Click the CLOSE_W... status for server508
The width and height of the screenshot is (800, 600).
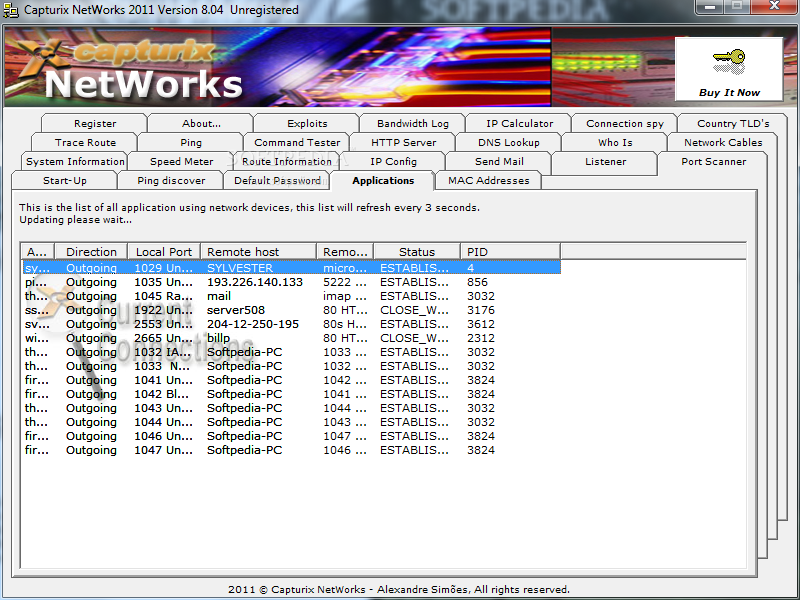pos(414,310)
